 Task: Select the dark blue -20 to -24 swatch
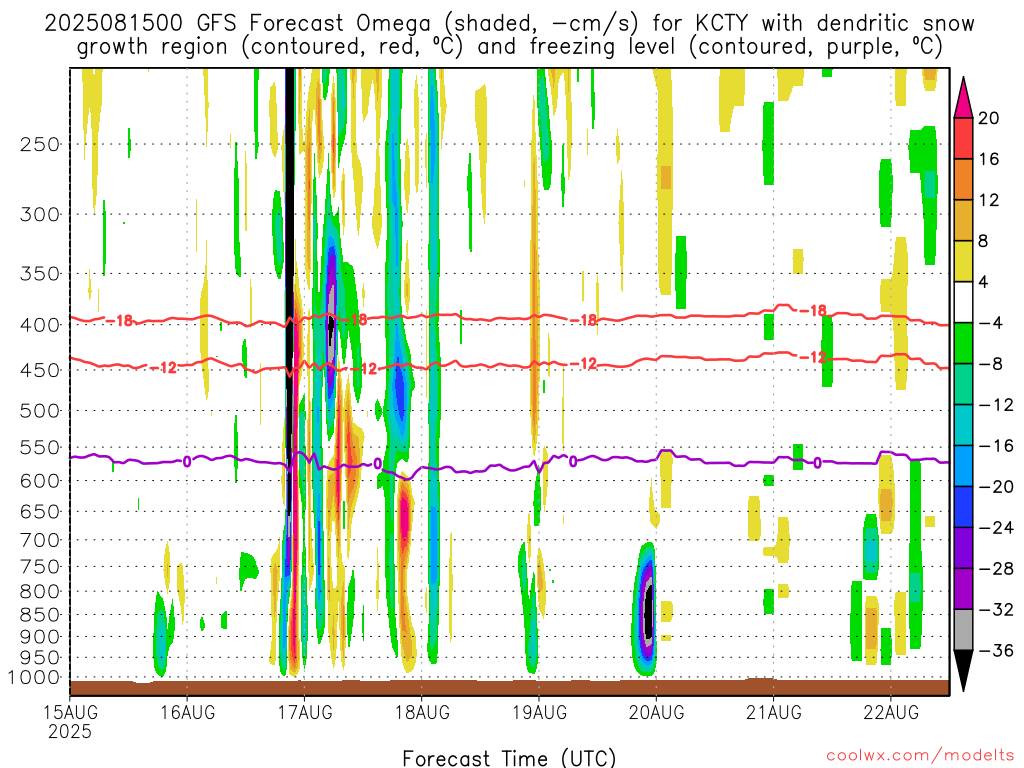tap(963, 507)
